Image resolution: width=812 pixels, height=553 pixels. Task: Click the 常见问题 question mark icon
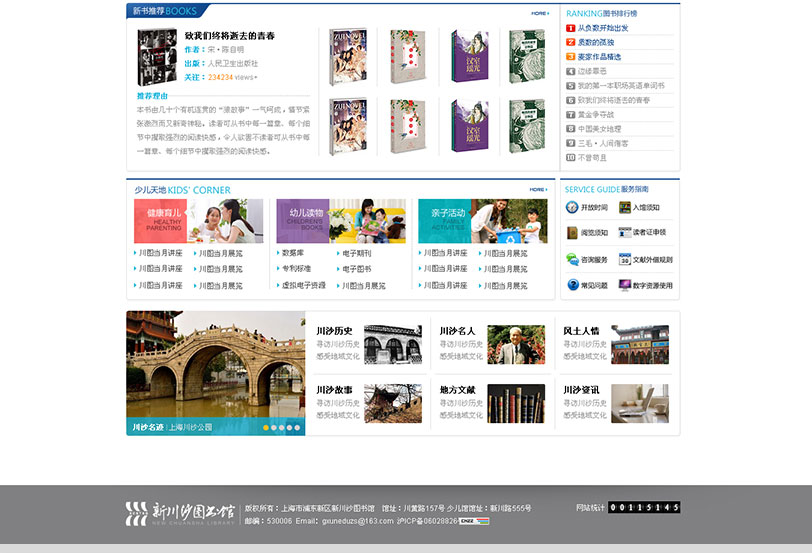pos(573,285)
